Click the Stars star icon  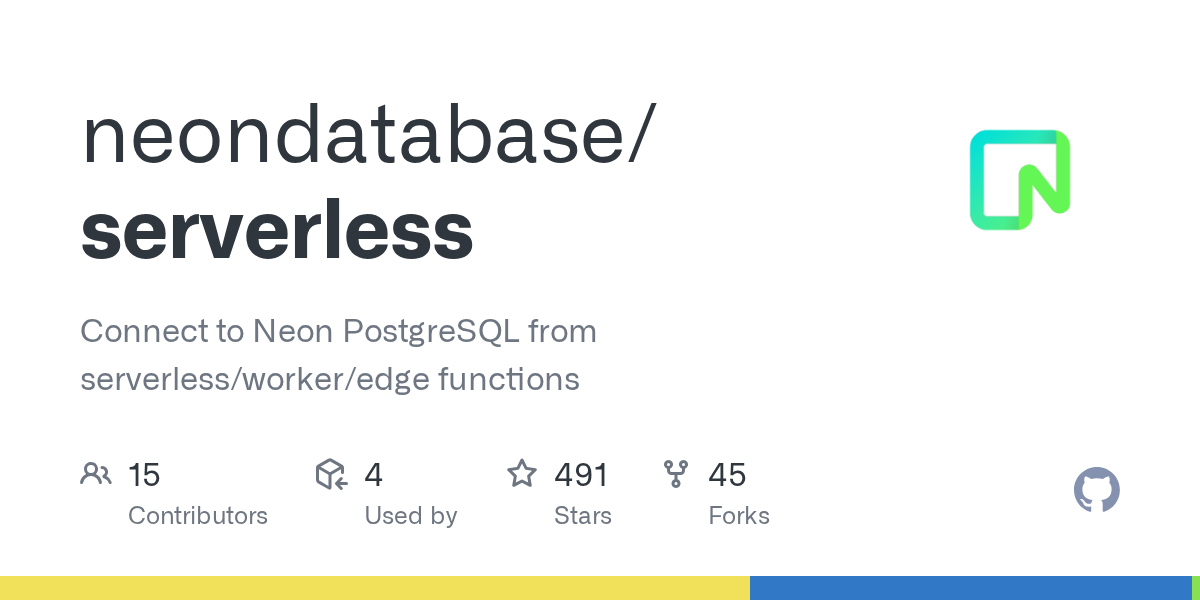pyautogui.click(x=522, y=474)
